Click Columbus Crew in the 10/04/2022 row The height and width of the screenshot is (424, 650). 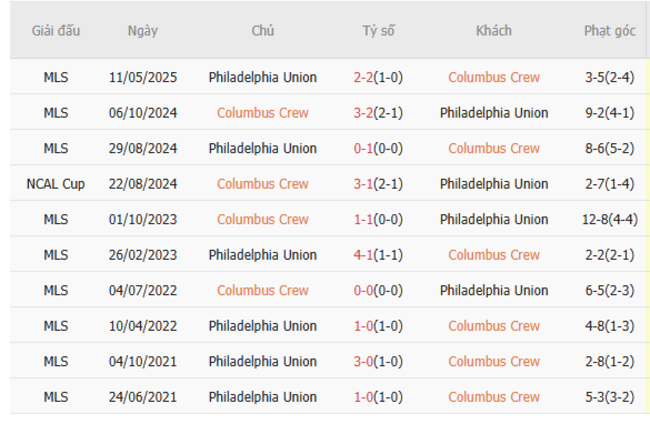(494, 326)
